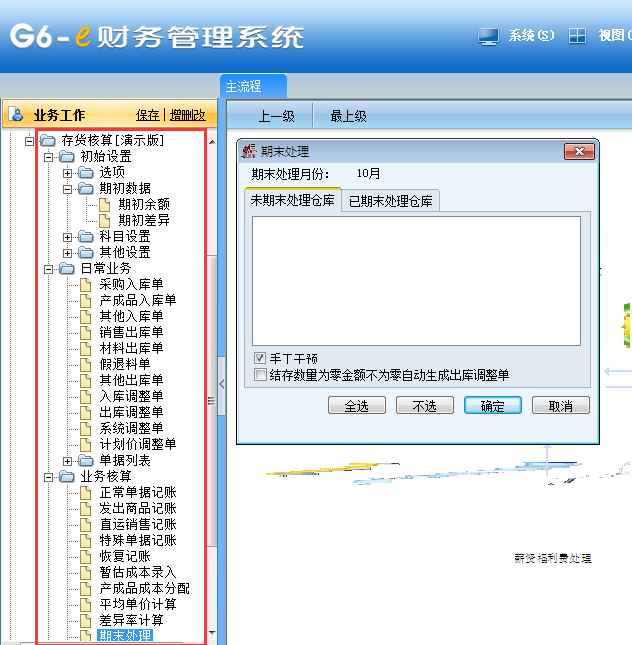Expand the 选项 tree node
This screenshot has height=645, width=632.
68,173
